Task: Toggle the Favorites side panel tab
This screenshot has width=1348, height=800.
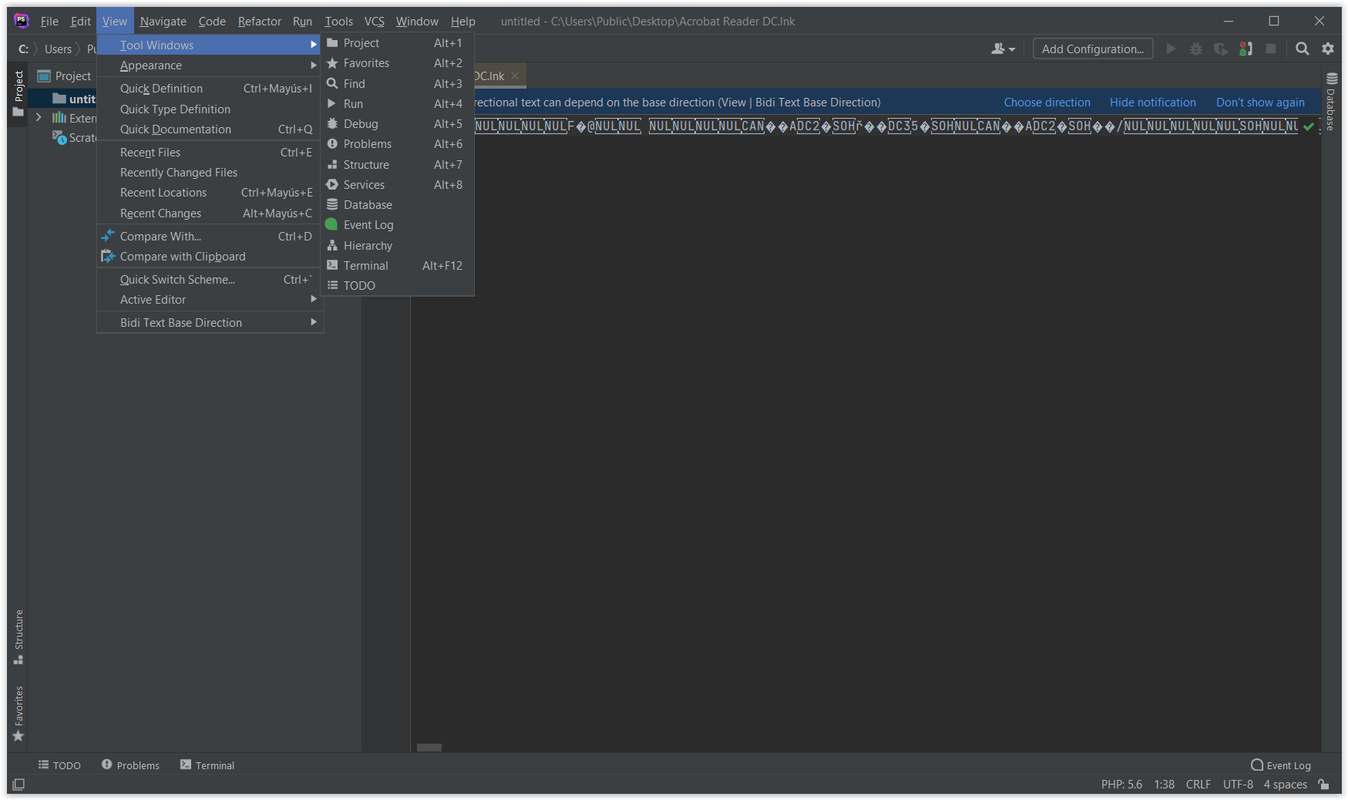Action: 18,714
